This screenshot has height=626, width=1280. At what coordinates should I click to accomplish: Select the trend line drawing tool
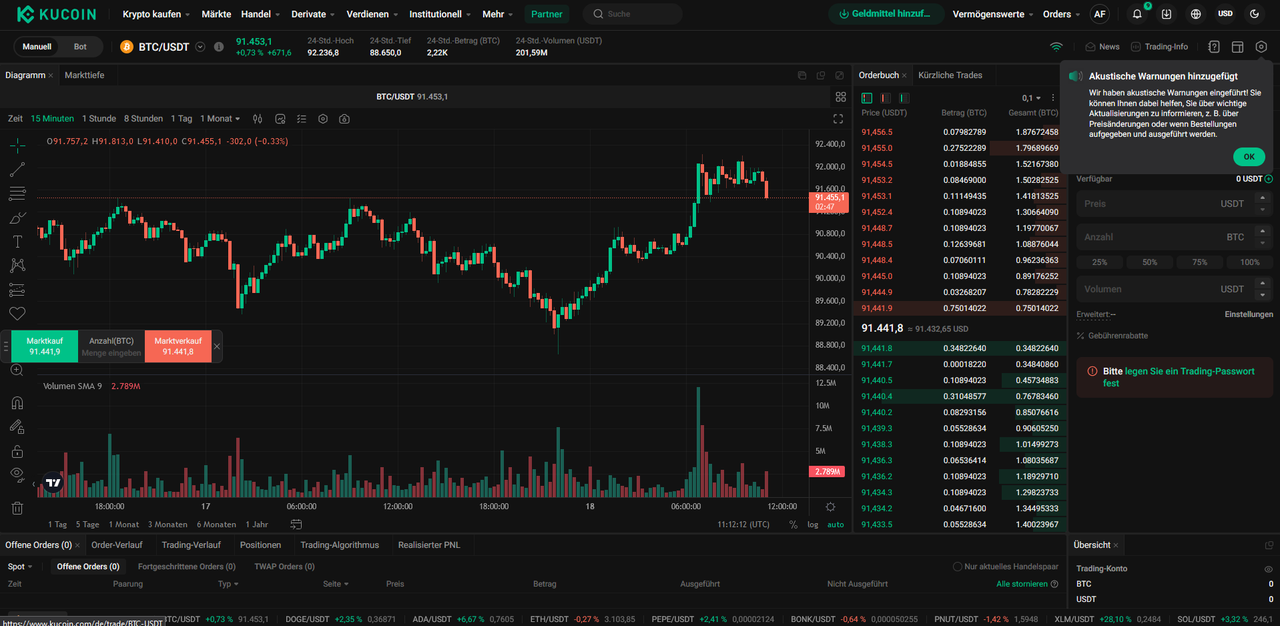click(17, 169)
